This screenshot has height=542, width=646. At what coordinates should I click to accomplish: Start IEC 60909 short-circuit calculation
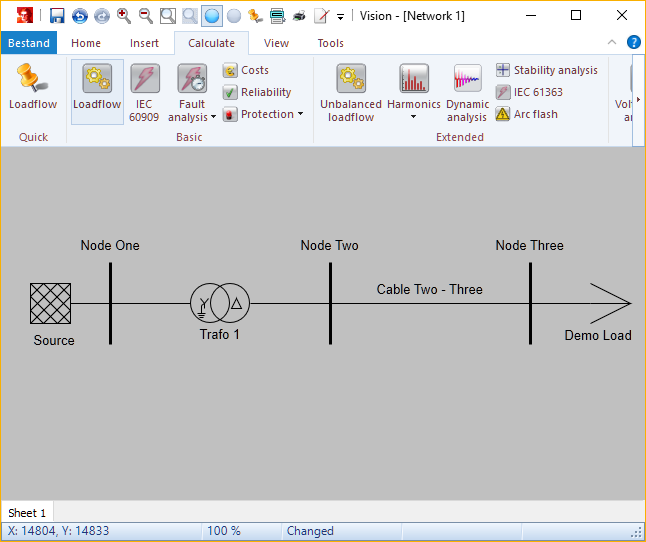click(144, 92)
